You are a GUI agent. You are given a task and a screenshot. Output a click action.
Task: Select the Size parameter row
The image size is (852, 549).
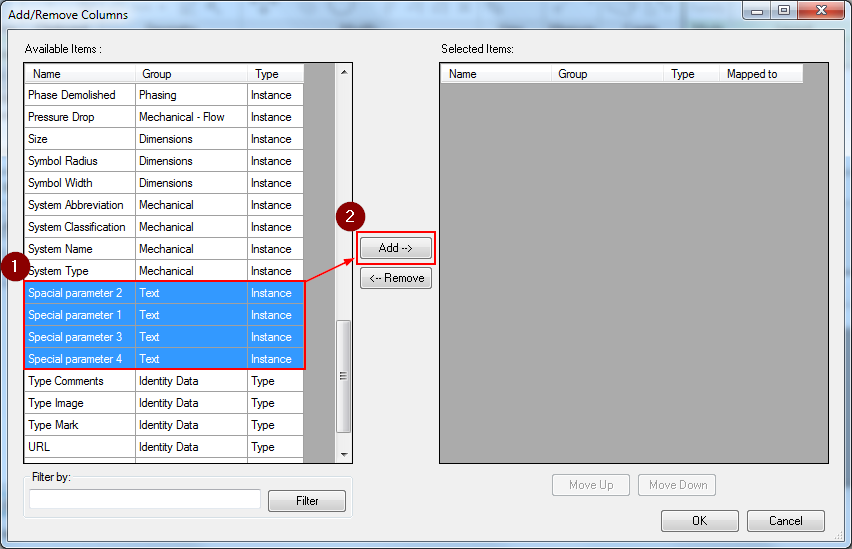164,139
